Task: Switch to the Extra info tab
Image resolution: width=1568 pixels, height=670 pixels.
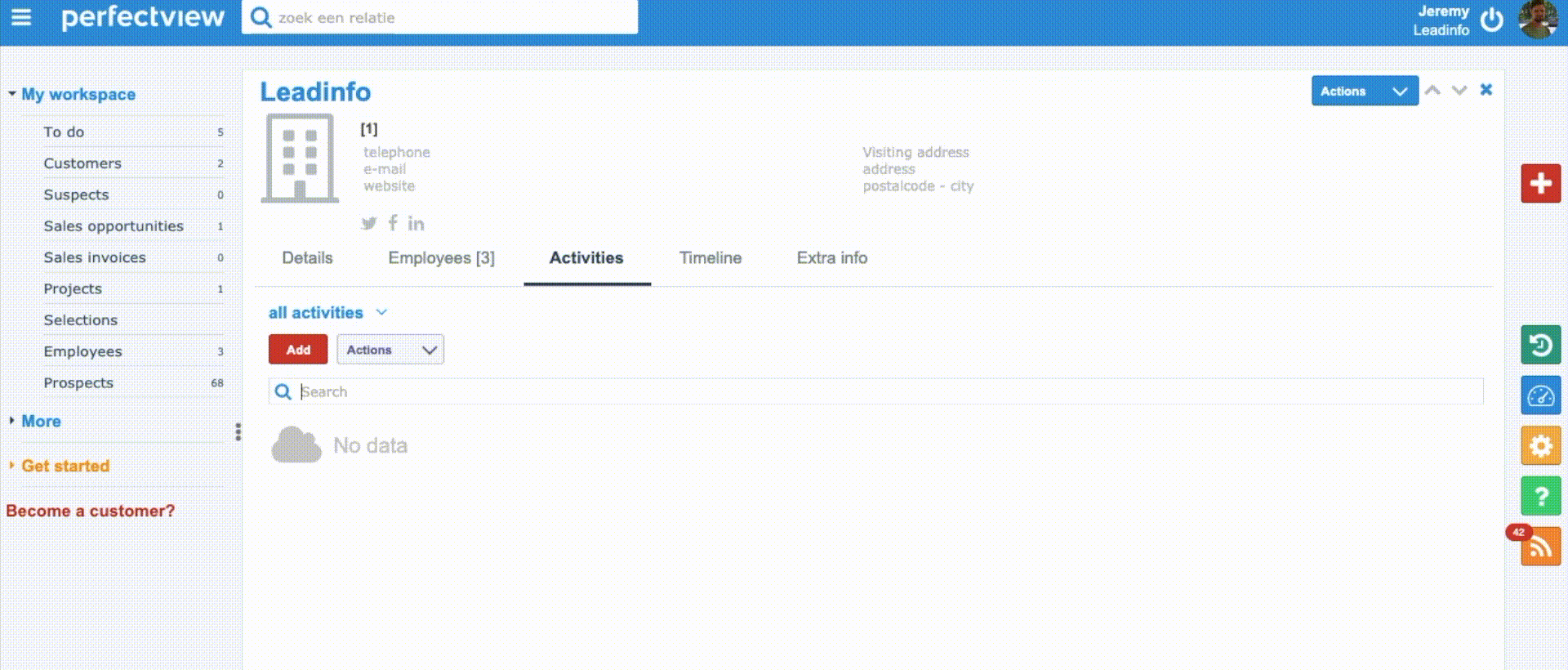Action: point(832,258)
